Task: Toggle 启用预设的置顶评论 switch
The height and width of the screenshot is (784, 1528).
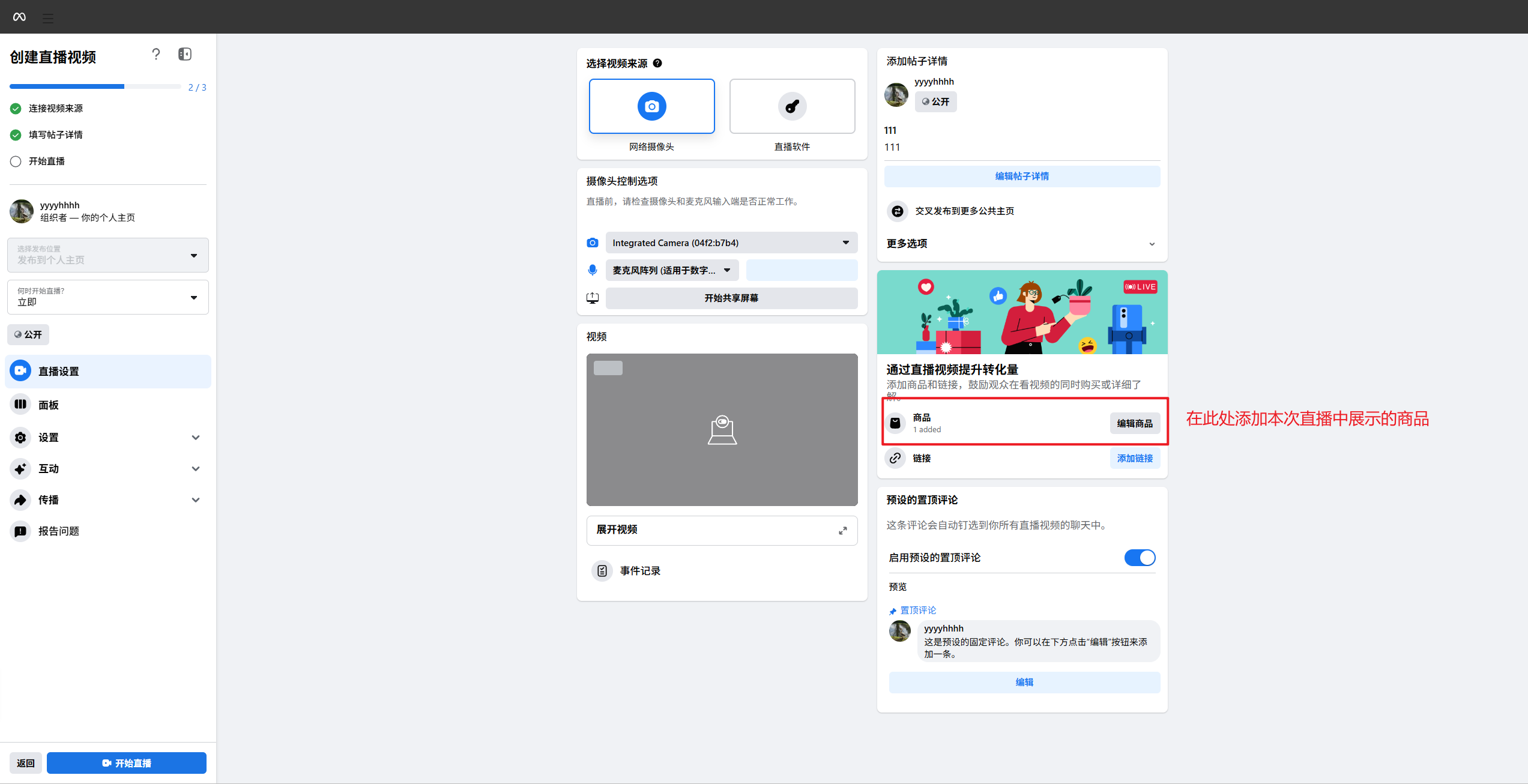Action: pyautogui.click(x=1140, y=558)
